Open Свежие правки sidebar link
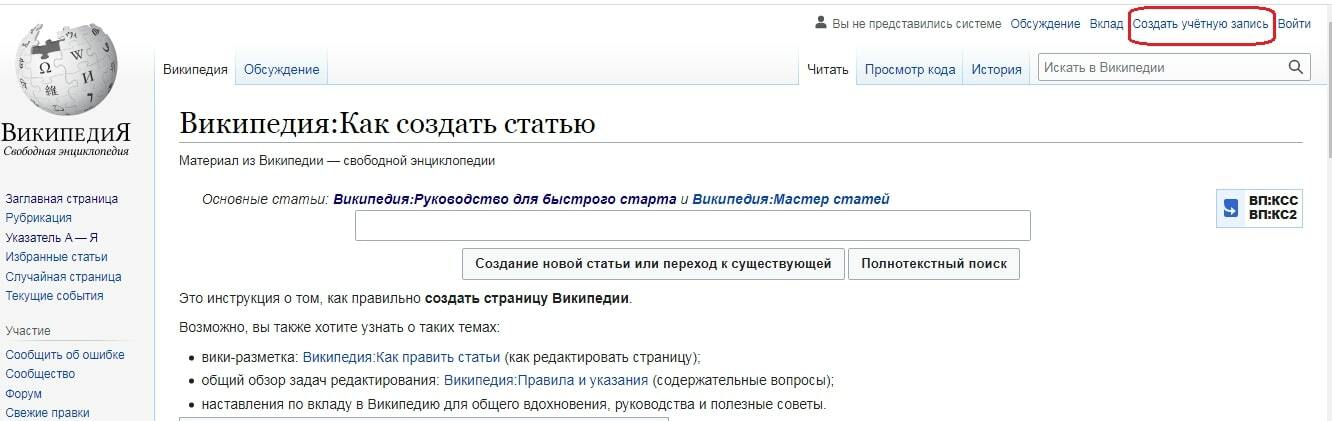 (x=47, y=413)
